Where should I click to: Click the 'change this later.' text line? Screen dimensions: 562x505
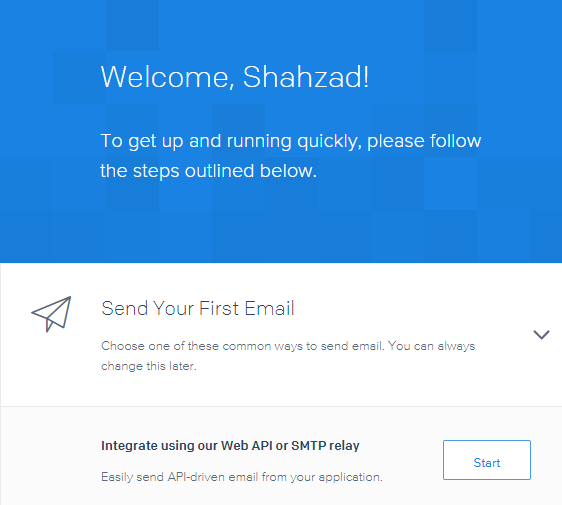(x=149, y=366)
